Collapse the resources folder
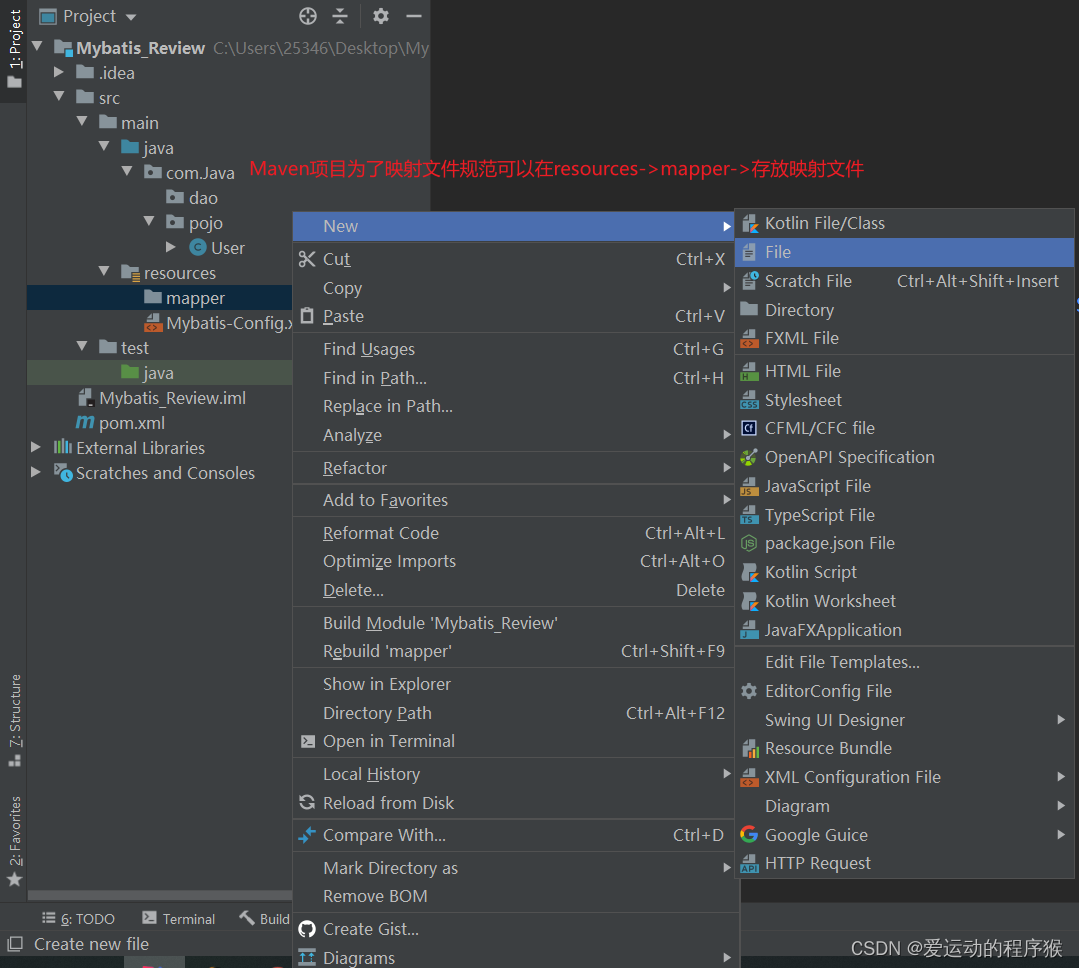Viewport: 1079px width, 968px height. (105, 272)
